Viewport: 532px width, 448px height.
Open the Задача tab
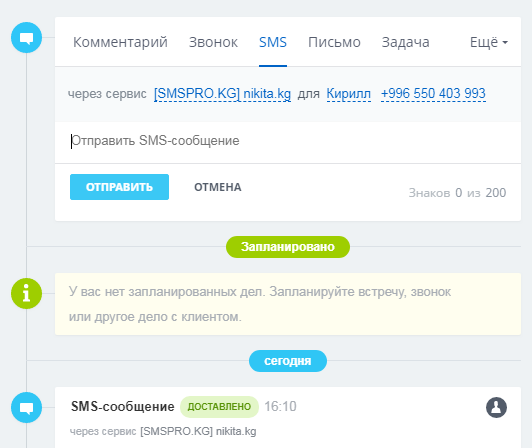(x=405, y=42)
